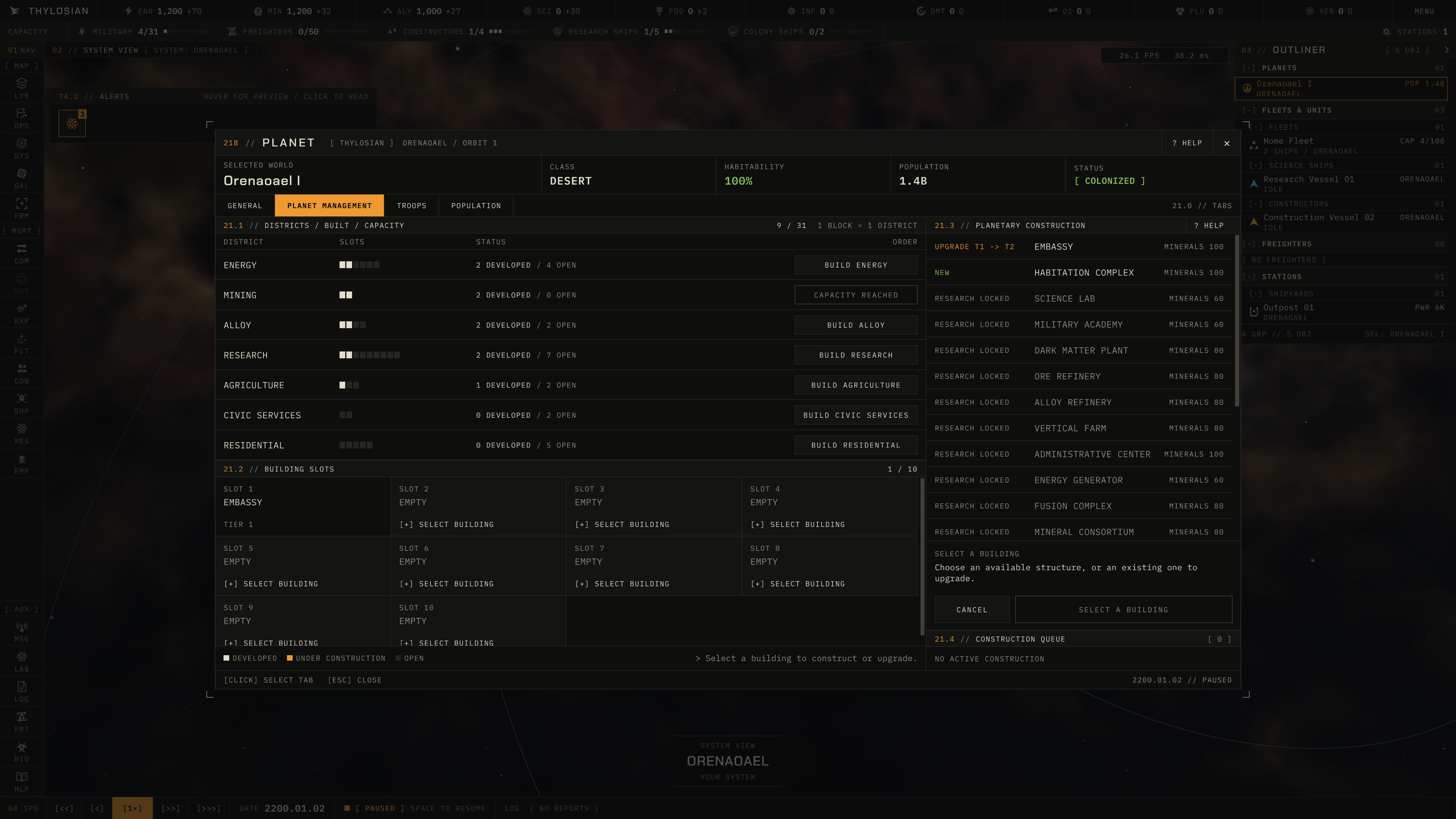Switch to the TROOPS tab
This screenshot has width=1456, height=819.
[411, 206]
